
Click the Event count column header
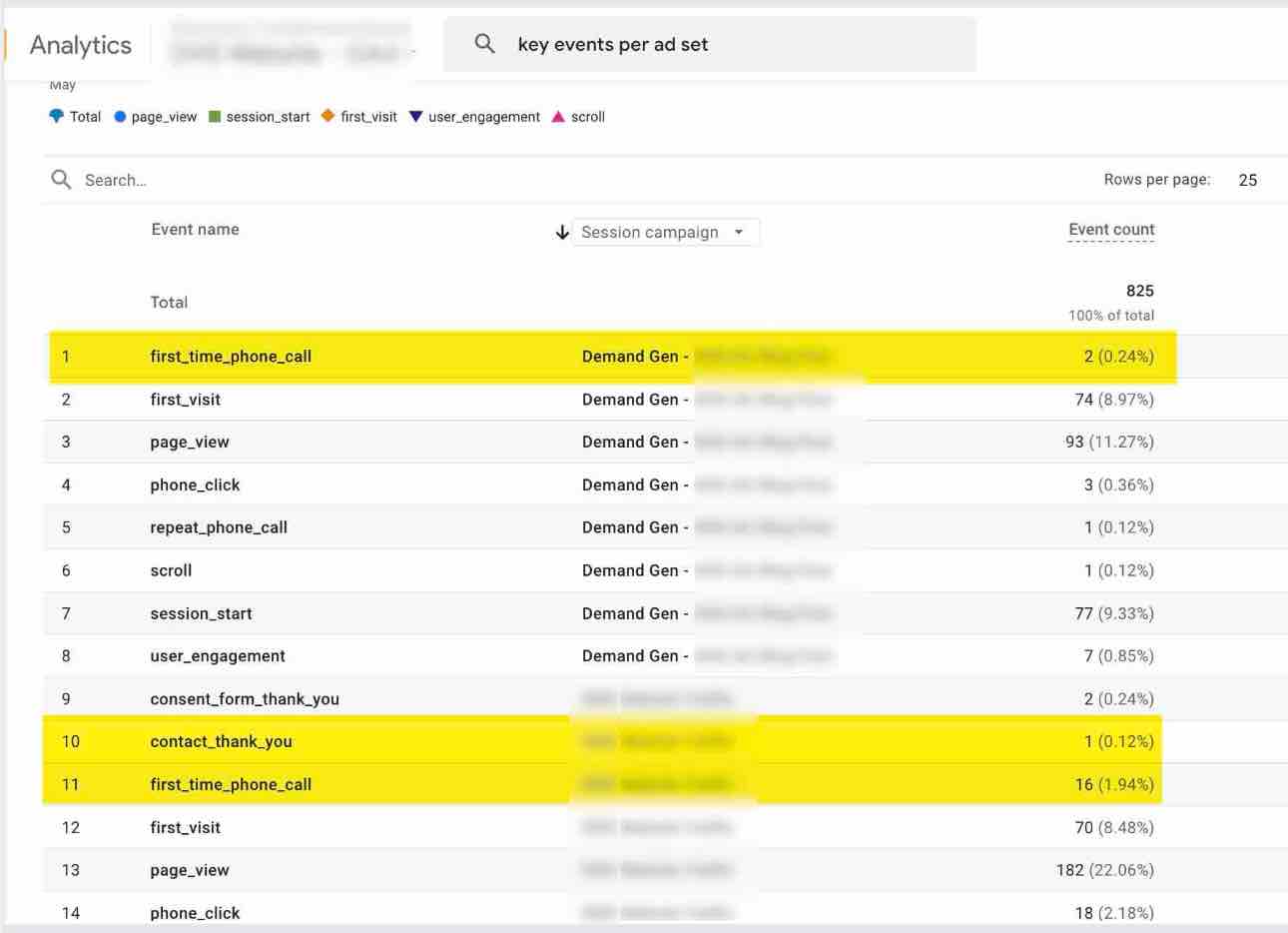point(1111,230)
